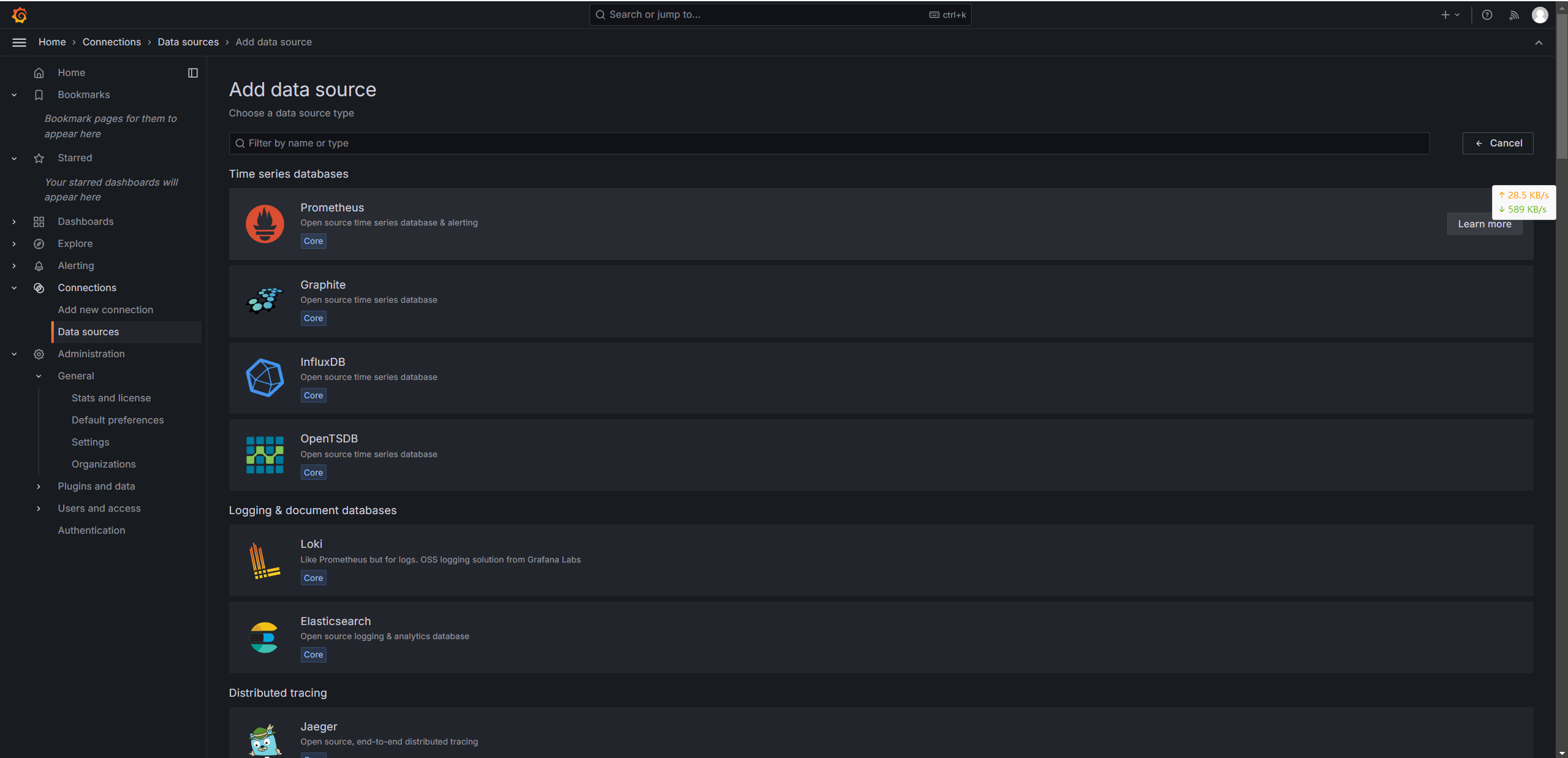The height and width of the screenshot is (758, 1568).
Task: Focus the Search or jump to box
Action: pyautogui.click(x=780, y=15)
